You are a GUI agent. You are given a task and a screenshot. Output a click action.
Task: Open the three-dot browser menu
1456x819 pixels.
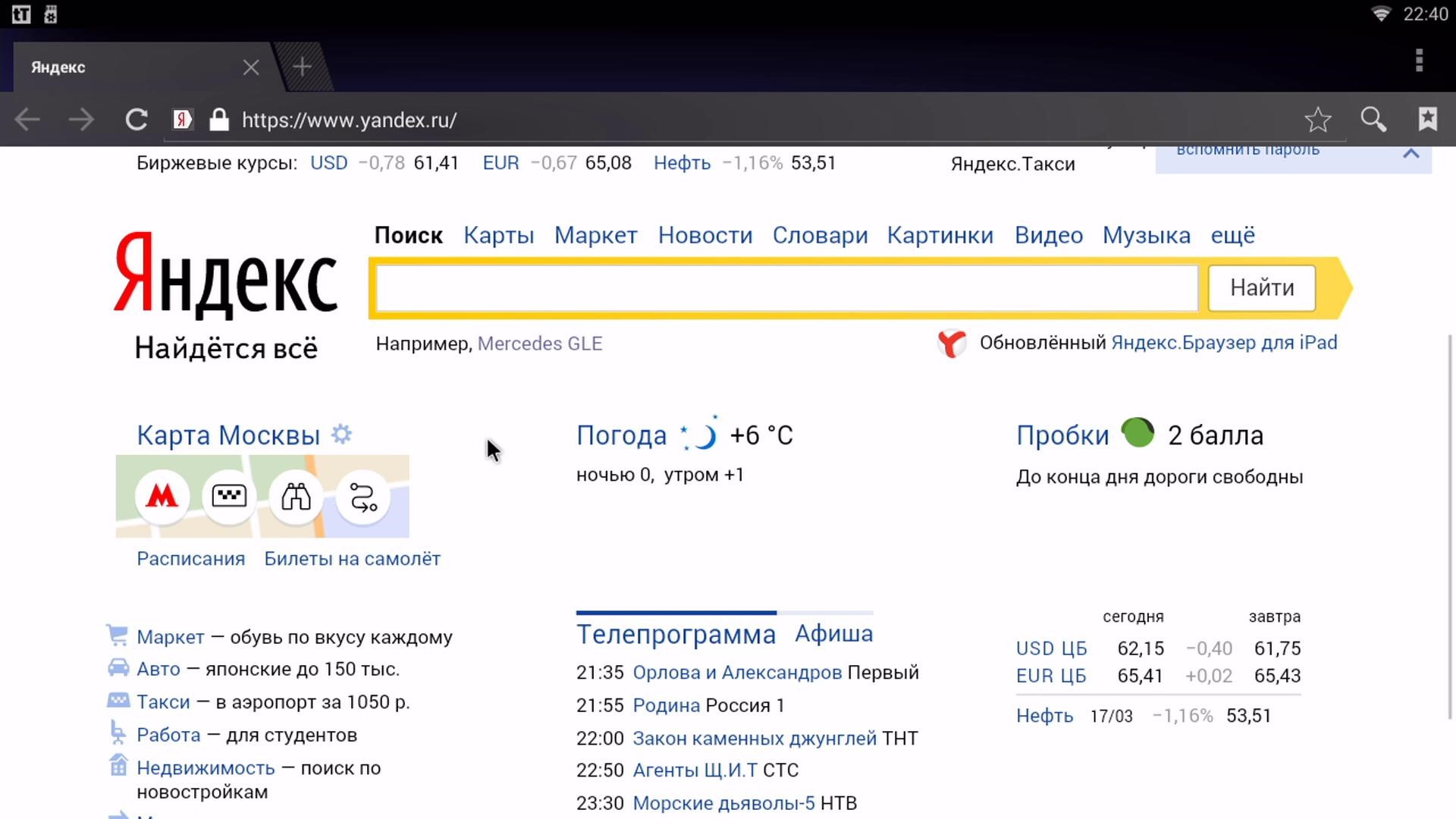[x=1419, y=61]
